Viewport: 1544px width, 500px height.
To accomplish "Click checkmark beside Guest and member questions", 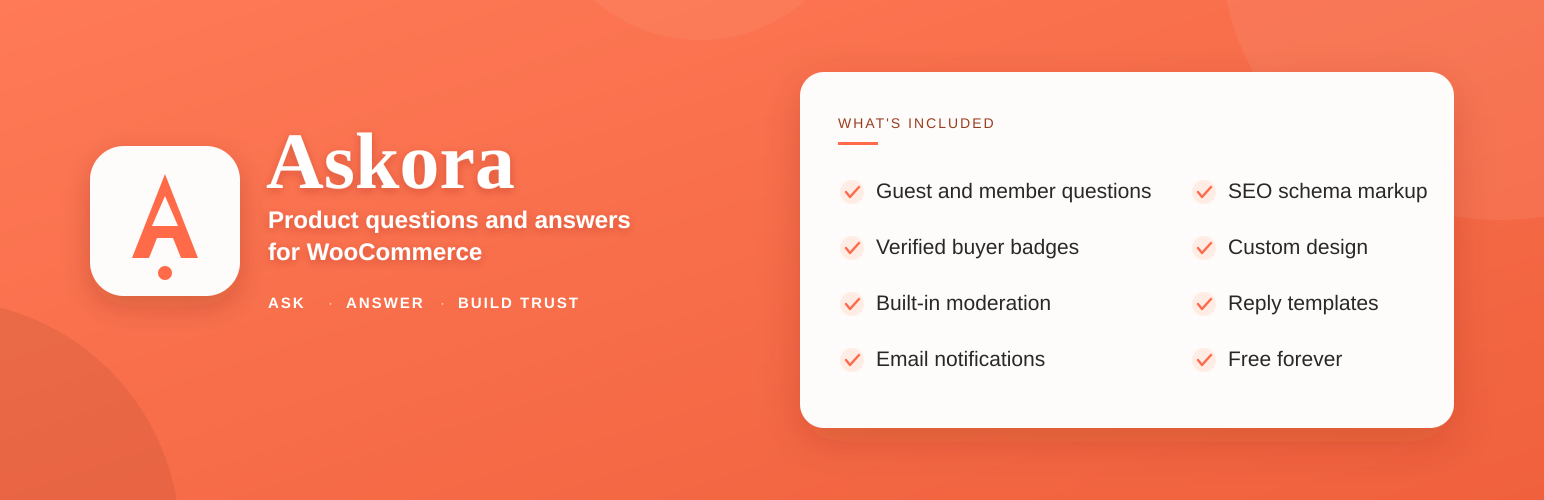I will tap(852, 192).
